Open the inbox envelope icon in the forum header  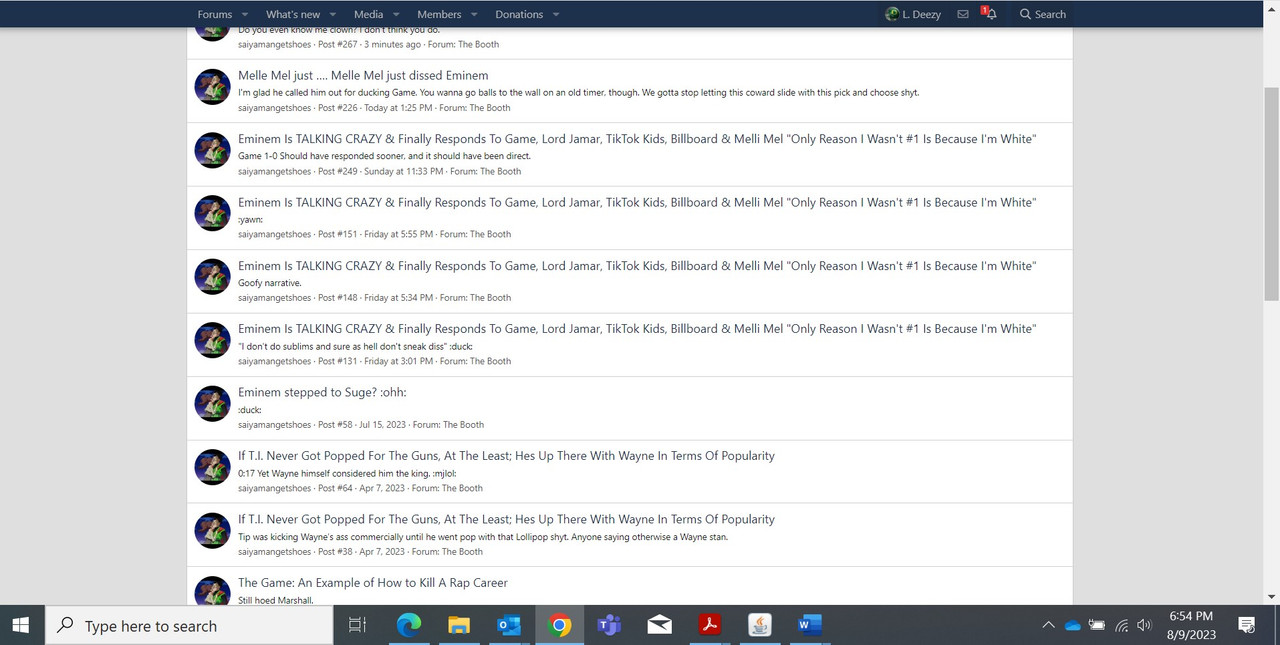coord(963,14)
